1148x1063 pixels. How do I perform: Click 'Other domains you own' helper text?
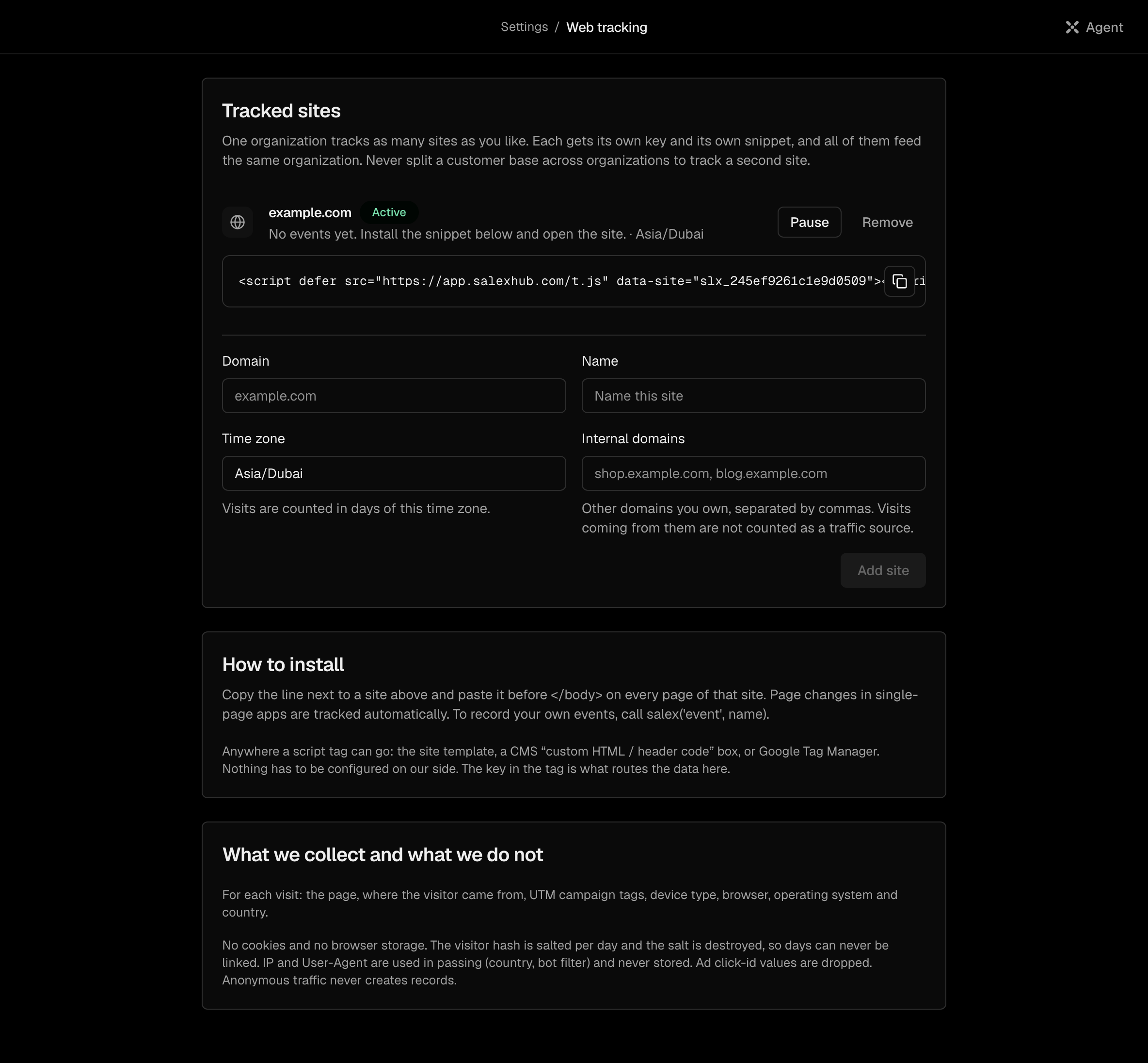pos(747,518)
